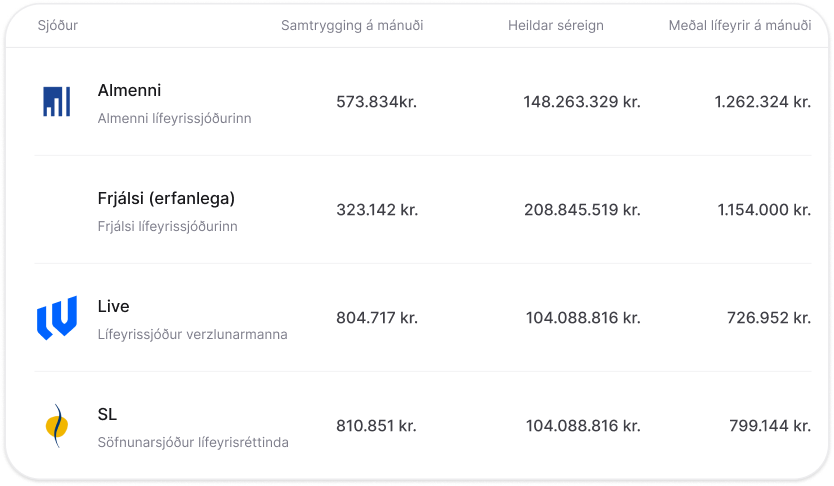Select the SL fund title
Image resolution: width=834 pixels, height=486 pixels.
pyautogui.click(x=108, y=414)
